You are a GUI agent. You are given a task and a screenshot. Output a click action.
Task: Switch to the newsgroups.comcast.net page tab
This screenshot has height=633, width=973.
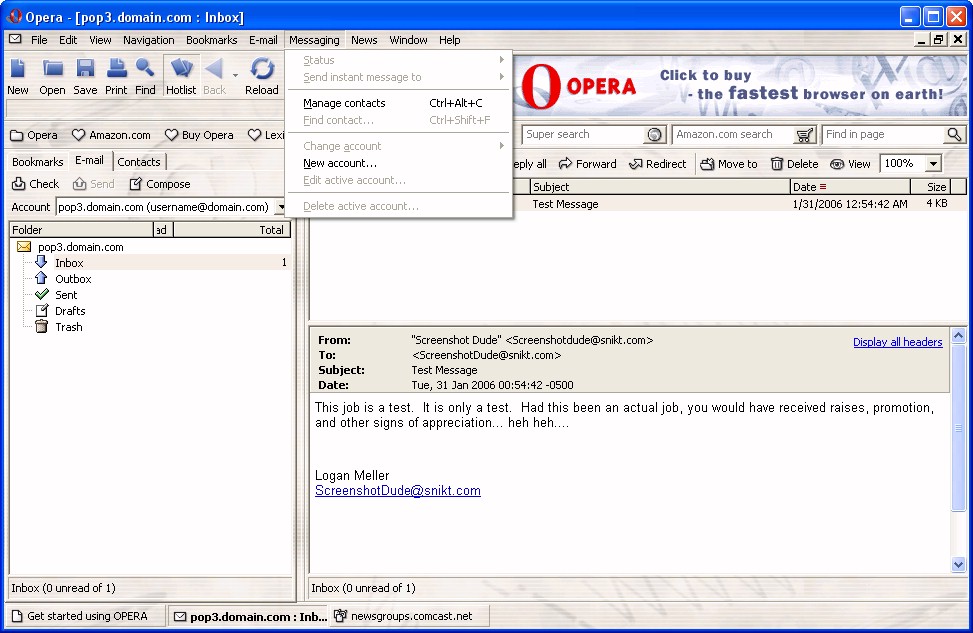coord(410,616)
